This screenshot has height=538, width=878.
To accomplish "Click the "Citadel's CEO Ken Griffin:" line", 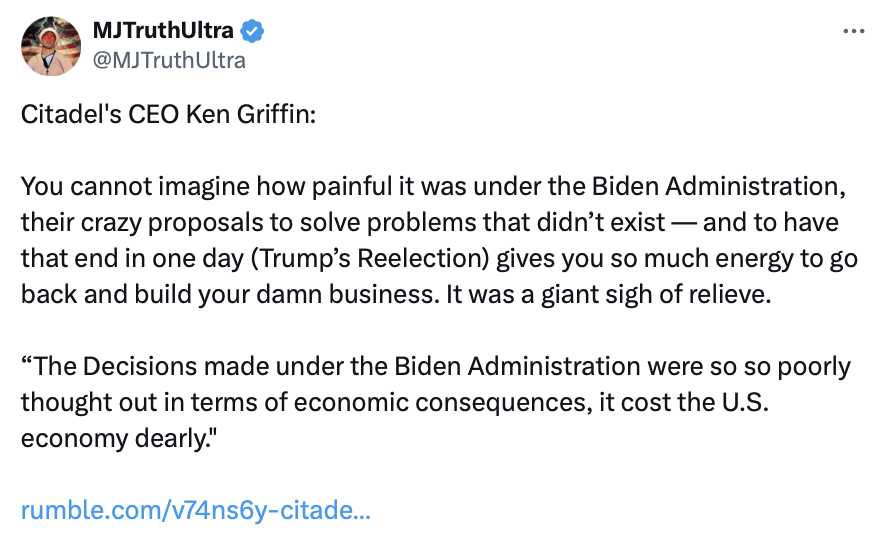I will 168,113.
